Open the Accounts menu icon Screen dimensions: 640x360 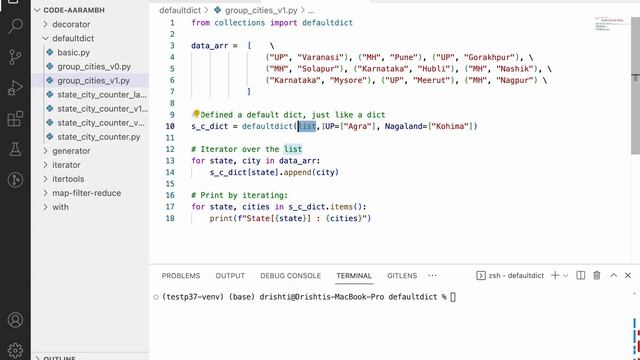[15, 320]
